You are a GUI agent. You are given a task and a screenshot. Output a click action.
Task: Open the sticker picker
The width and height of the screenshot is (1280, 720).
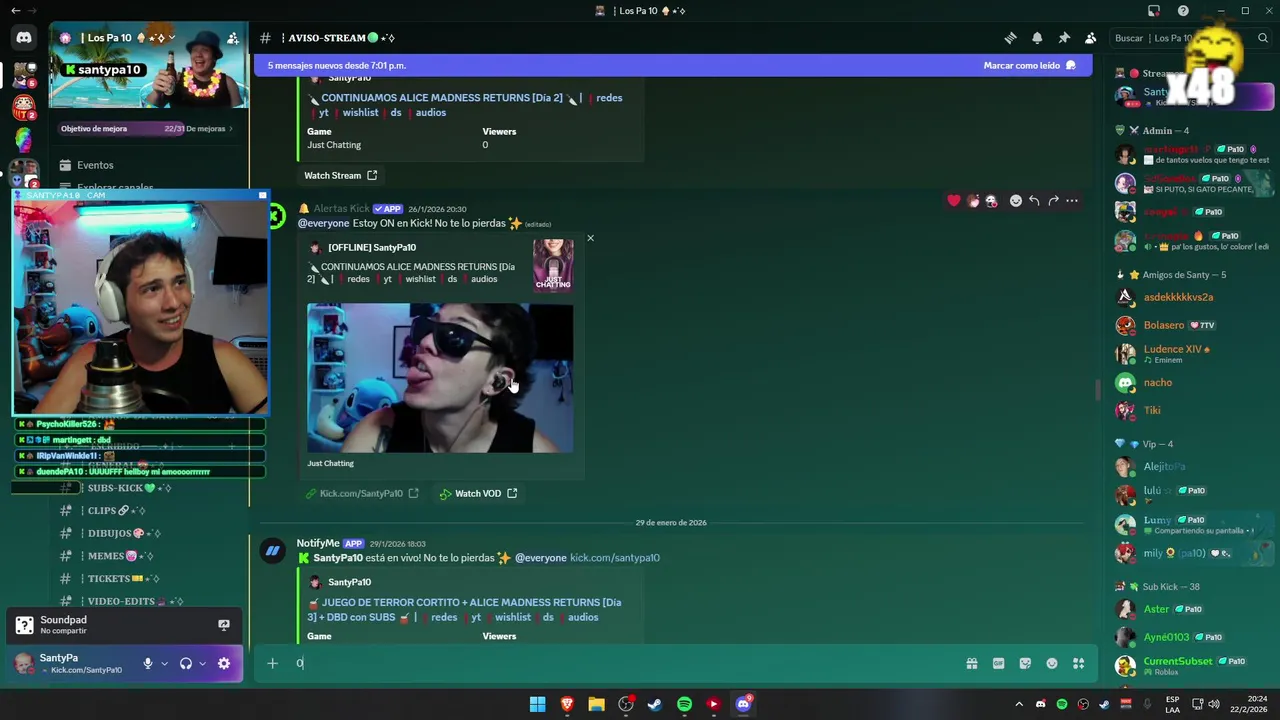1025,663
